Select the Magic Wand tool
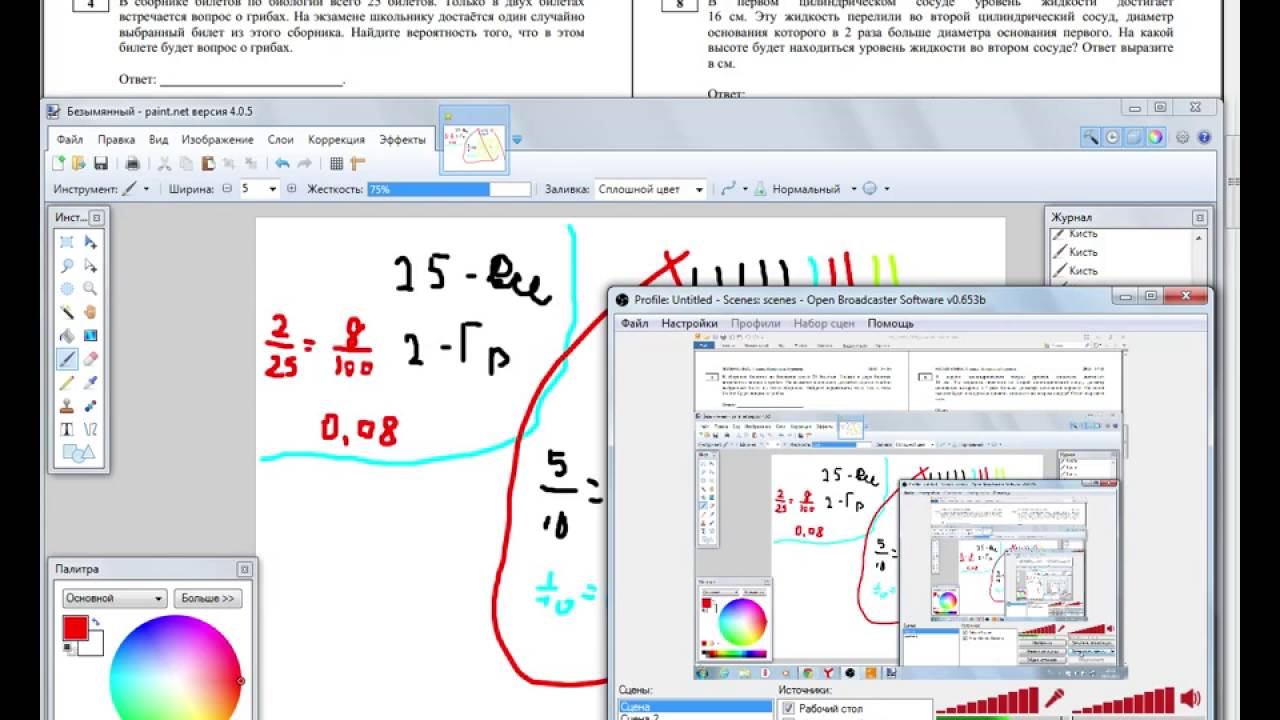This screenshot has width=1280, height=720. click(67, 312)
